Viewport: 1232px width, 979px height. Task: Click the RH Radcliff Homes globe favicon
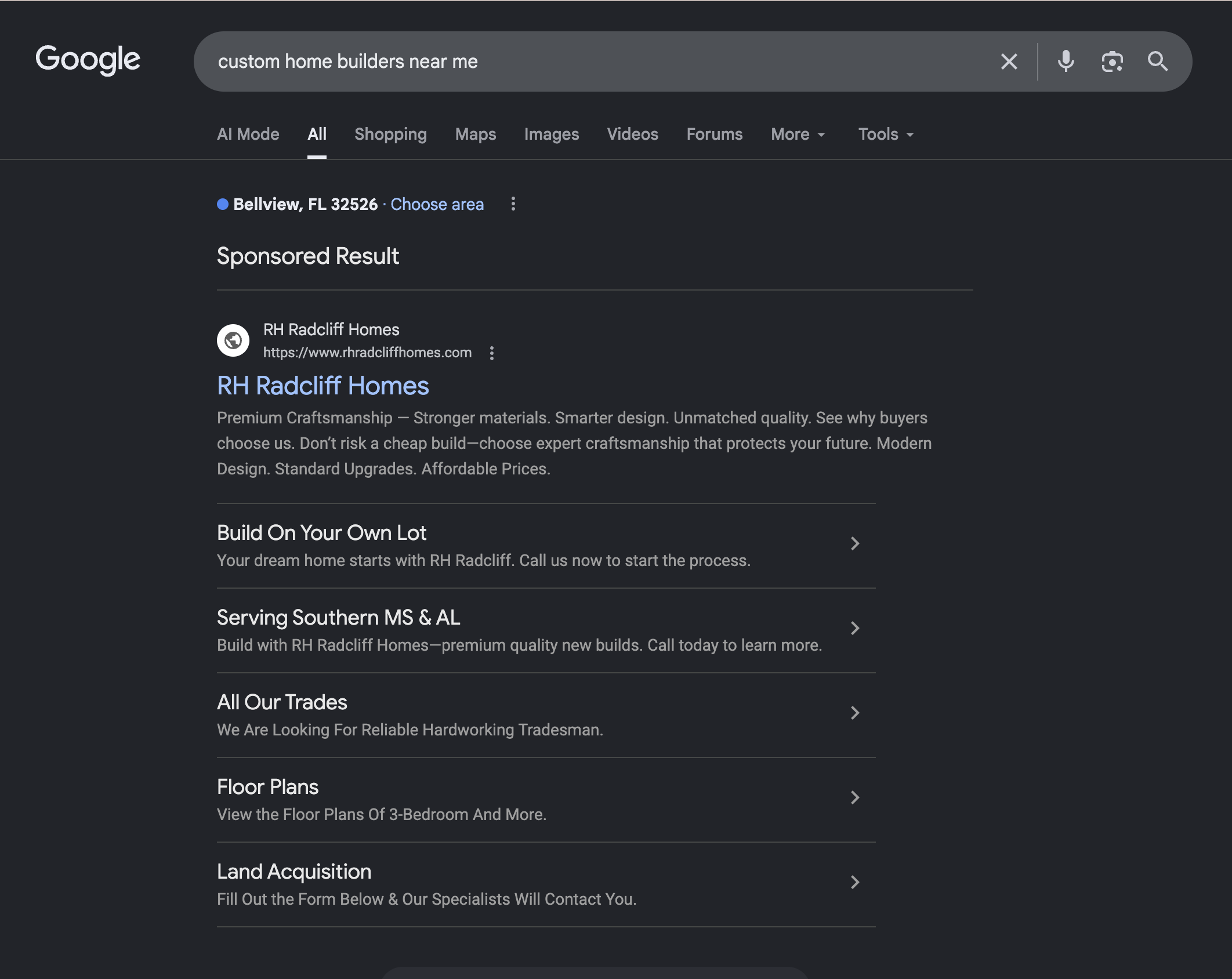click(x=233, y=340)
